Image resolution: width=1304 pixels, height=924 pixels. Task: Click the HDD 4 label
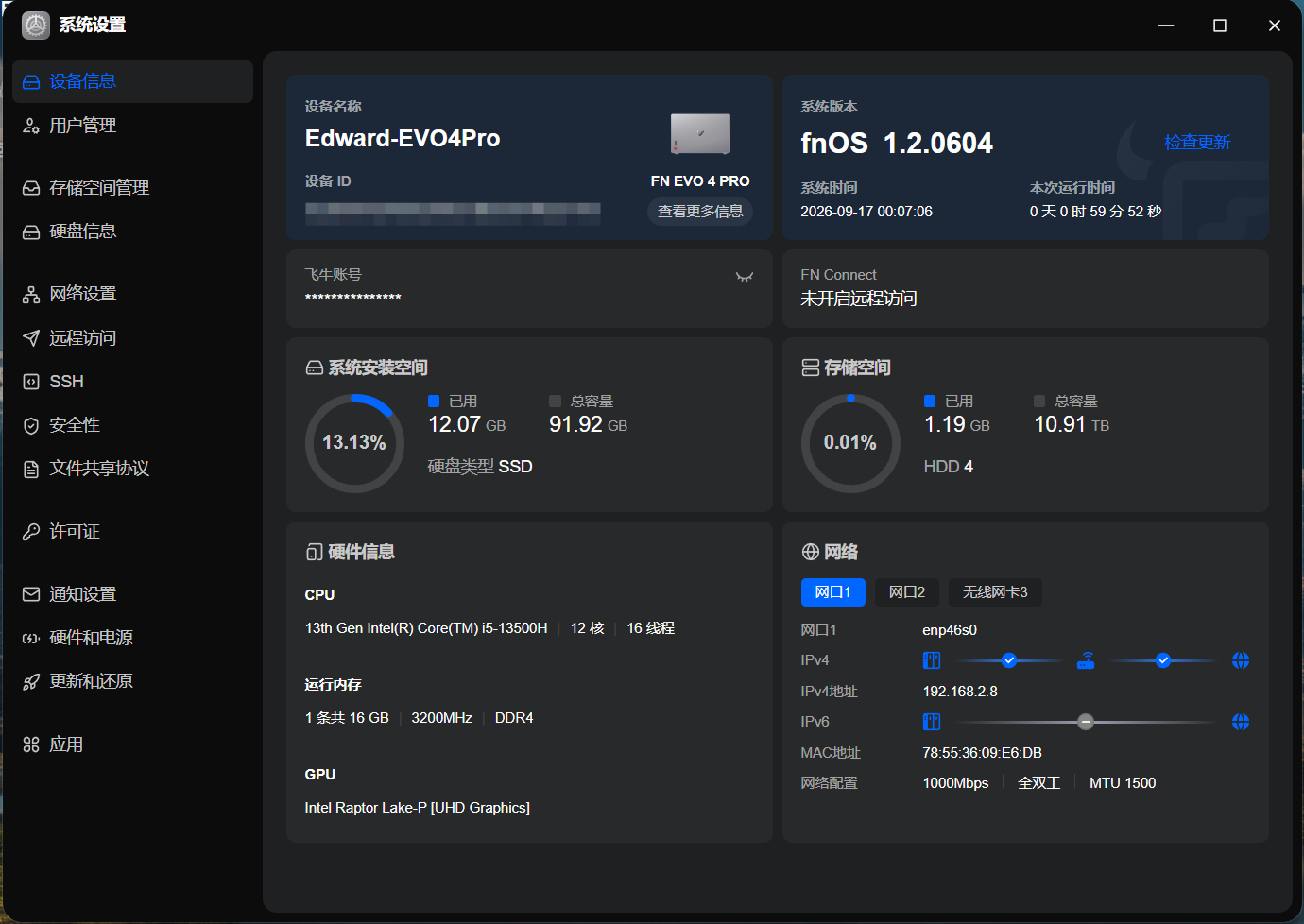pyautogui.click(x=948, y=467)
